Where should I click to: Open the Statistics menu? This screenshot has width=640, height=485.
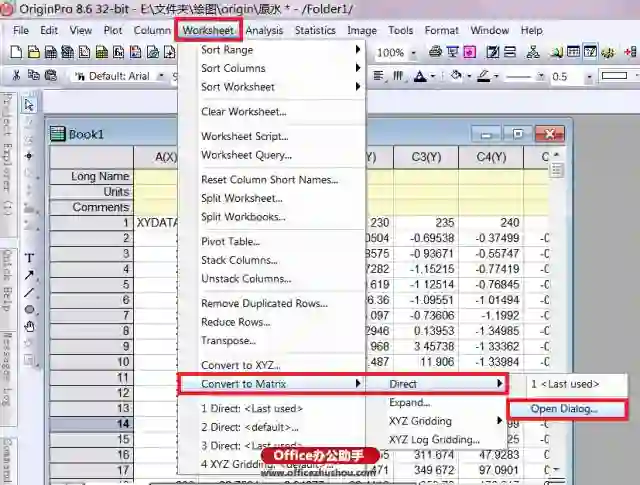(x=315, y=30)
